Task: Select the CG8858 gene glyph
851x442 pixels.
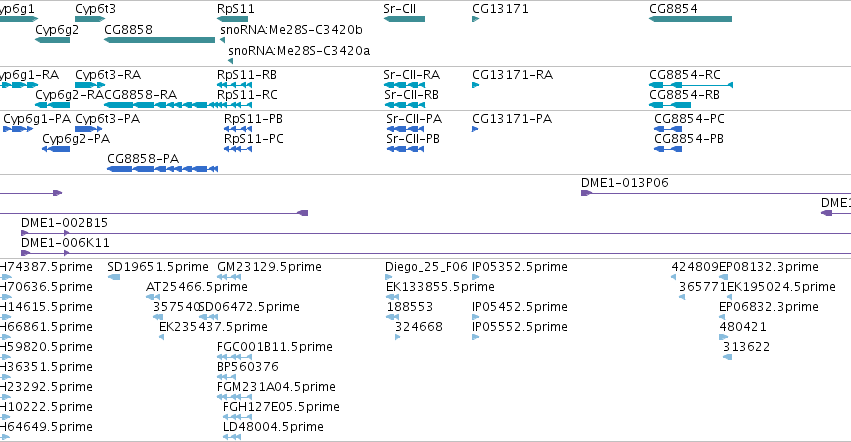Action: pos(160,40)
